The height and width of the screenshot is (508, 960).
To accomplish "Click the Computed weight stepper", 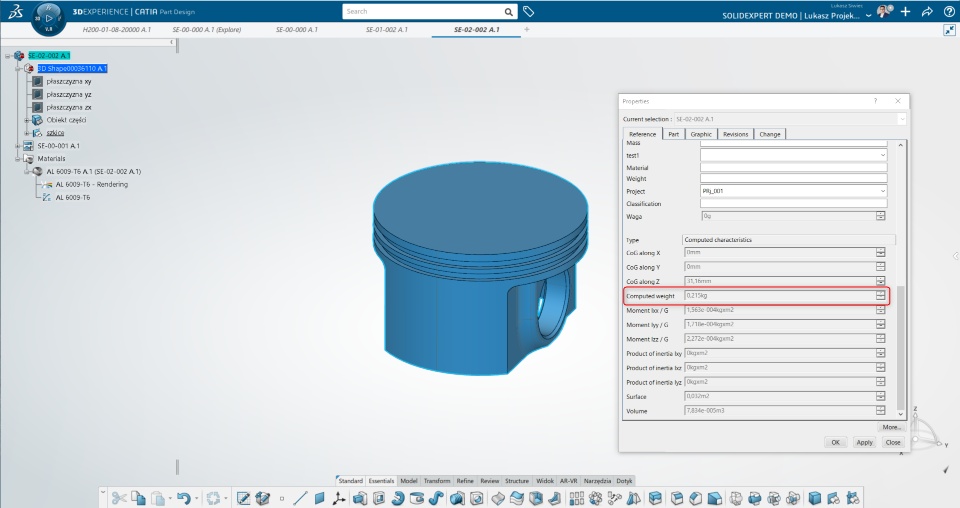I will pyautogui.click(x=880, y=296).
